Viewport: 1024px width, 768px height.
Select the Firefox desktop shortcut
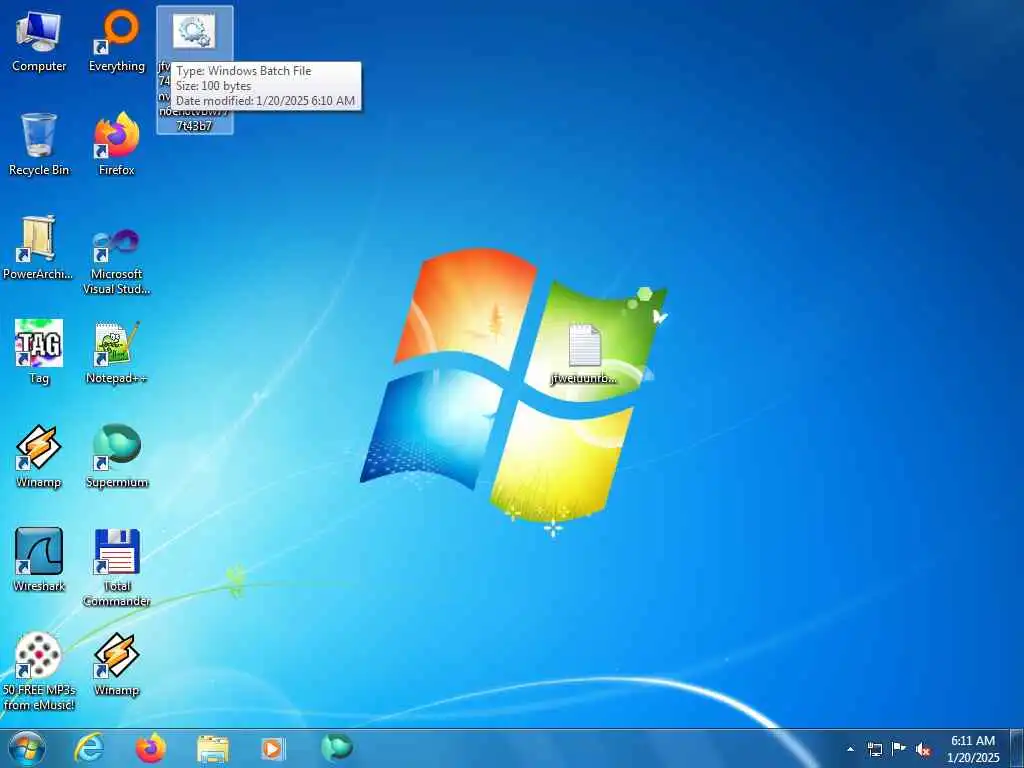[x=117, y=144]
